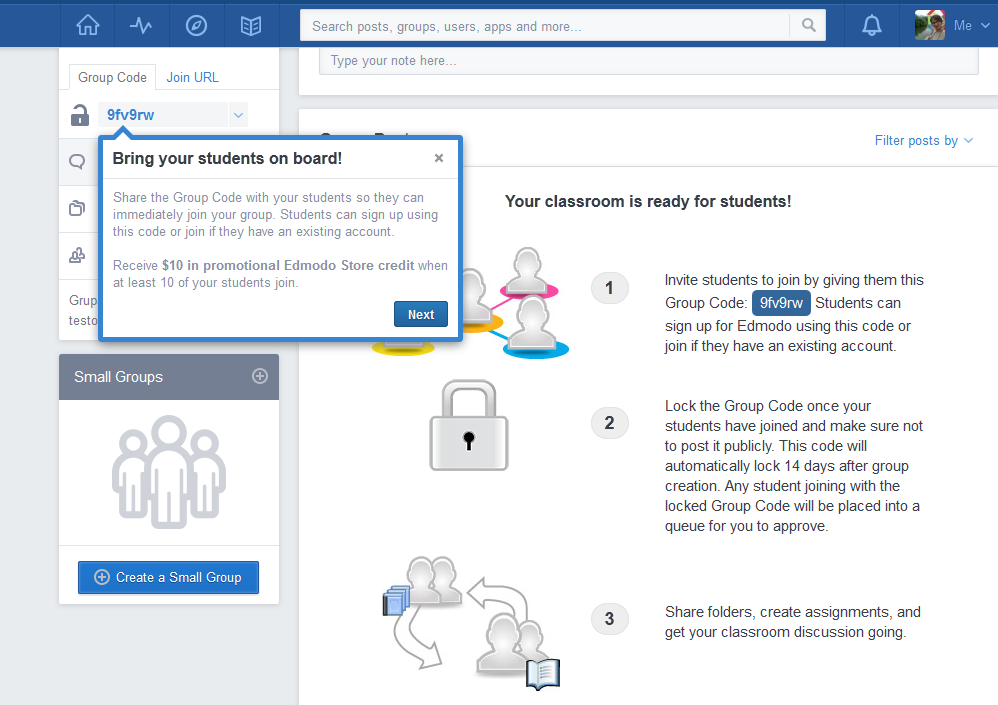This screenshot has height=705, width=998.
Task: Open the group code dropdown arrow
Action: tap(238, 115)
